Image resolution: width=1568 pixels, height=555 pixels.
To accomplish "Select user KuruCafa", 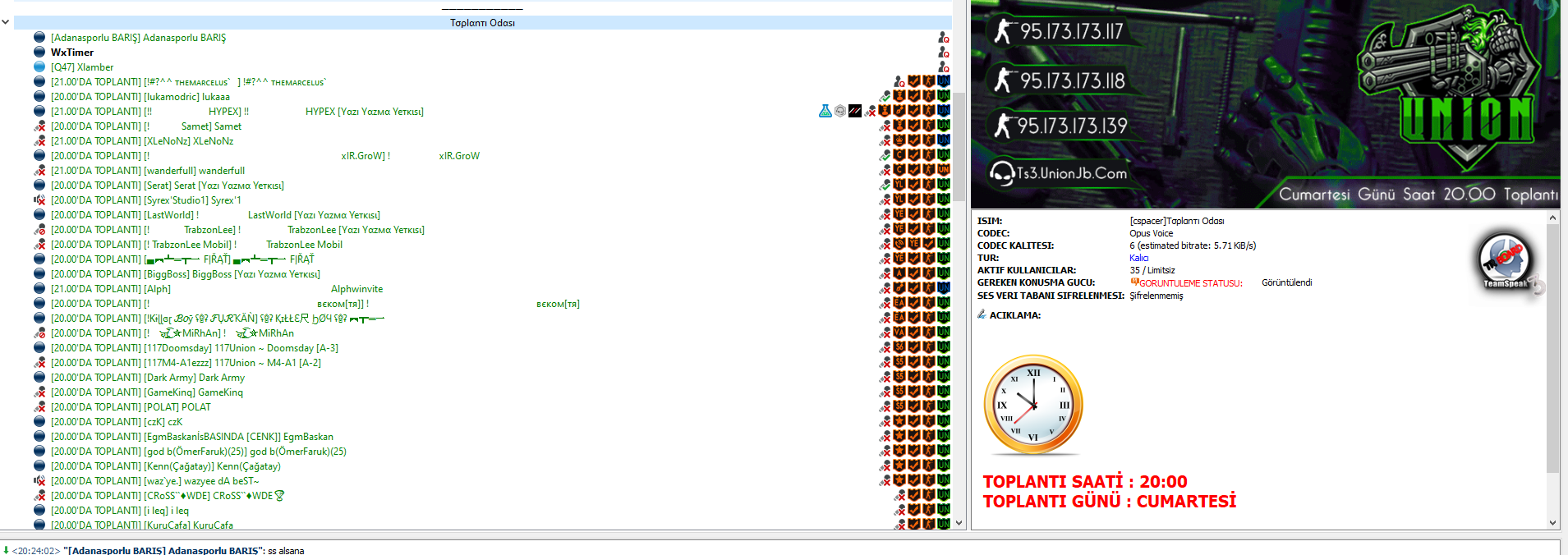I will 142,525.
